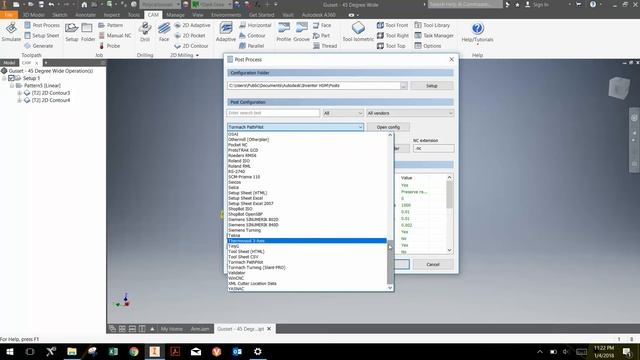Select the 2D Pocket operation
The width and height of the screenshot is (640, 360).
click(x=190, y=36)
